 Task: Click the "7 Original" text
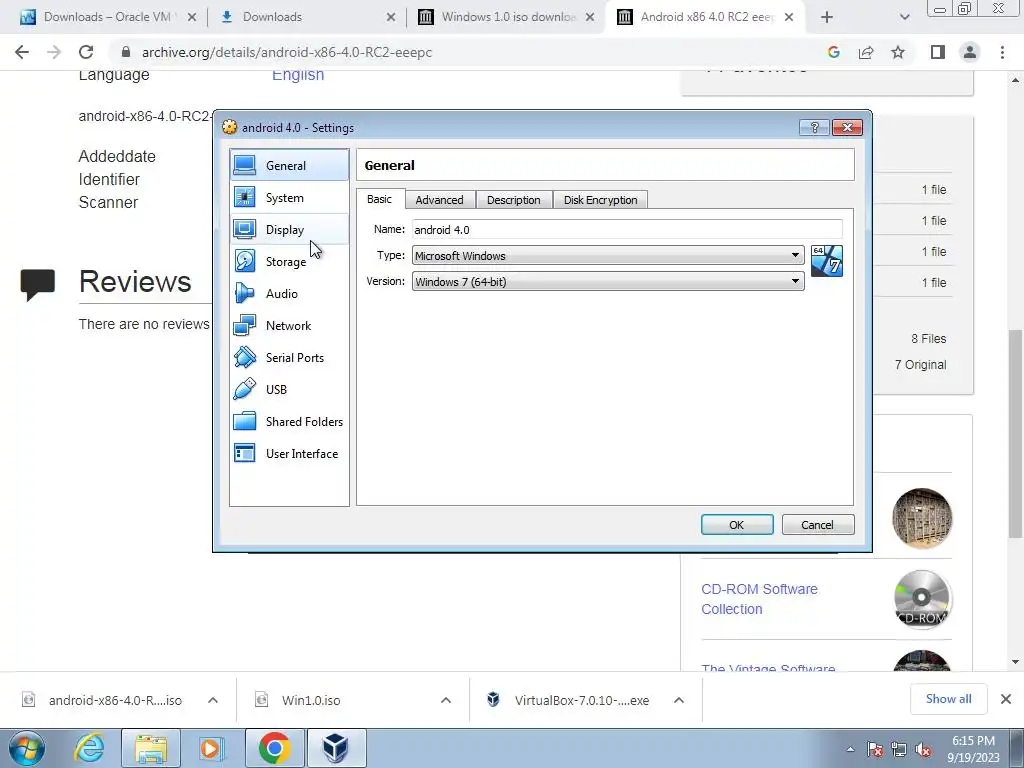[920, 364]
